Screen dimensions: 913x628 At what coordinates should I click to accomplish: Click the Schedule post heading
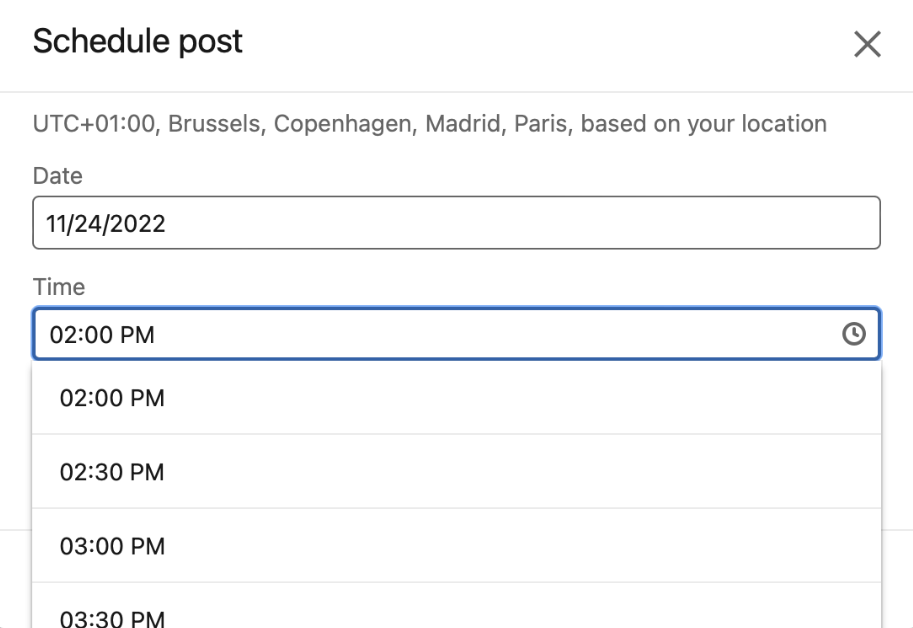pos(138,42)
